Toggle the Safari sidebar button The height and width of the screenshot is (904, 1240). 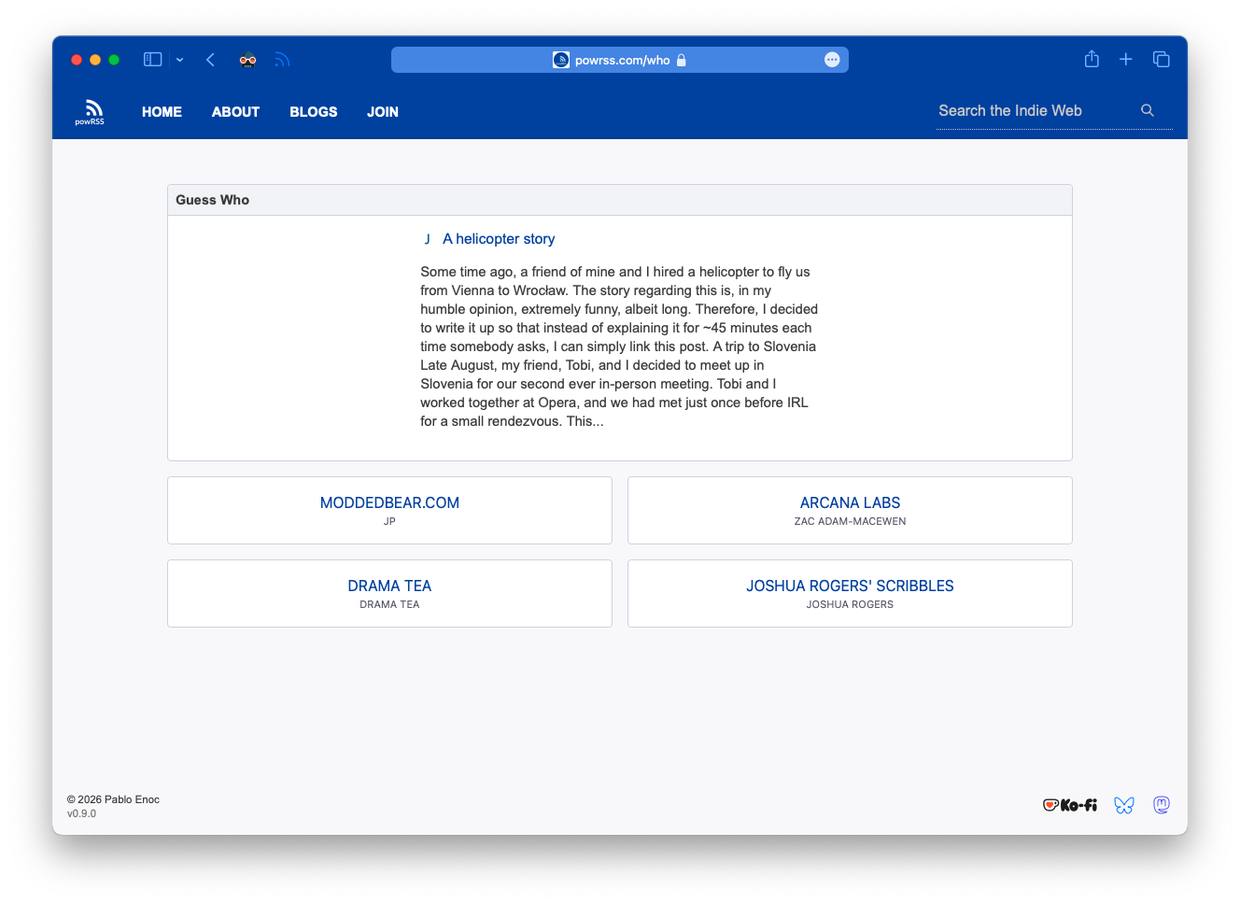pyautogui.click(x=153, y=60)
